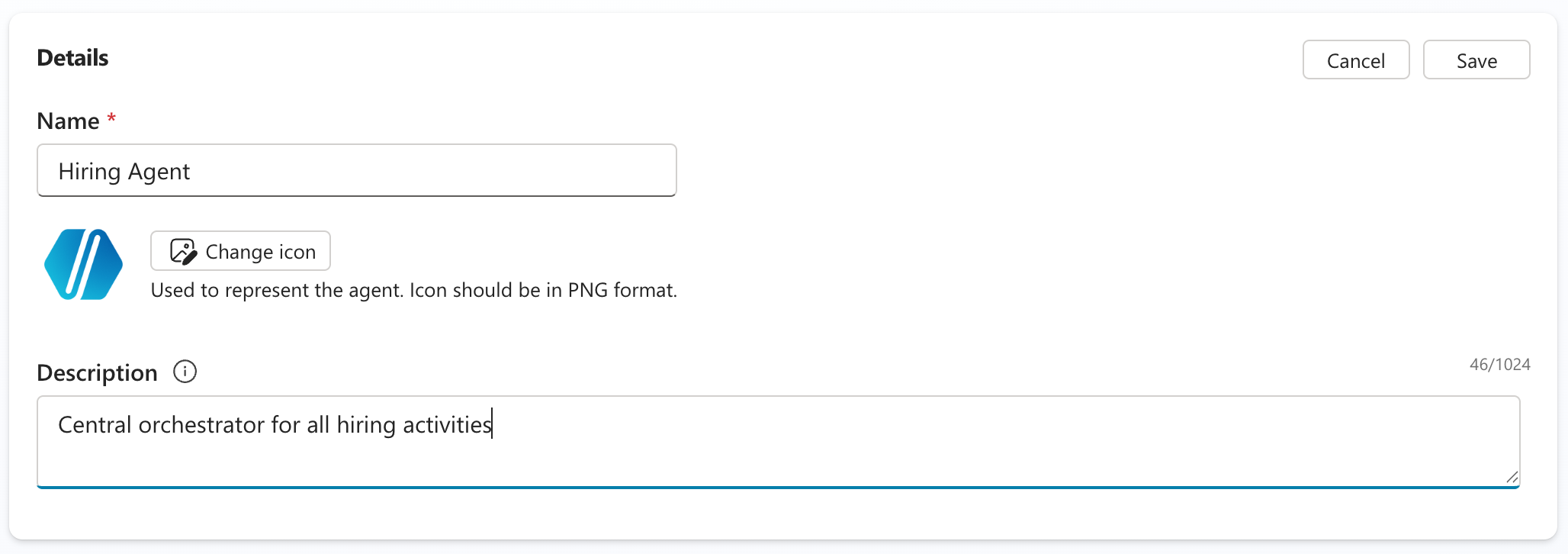Click the image-edit icon in Change icon
Screen dimensions: 1568x554
pos(183,251)
